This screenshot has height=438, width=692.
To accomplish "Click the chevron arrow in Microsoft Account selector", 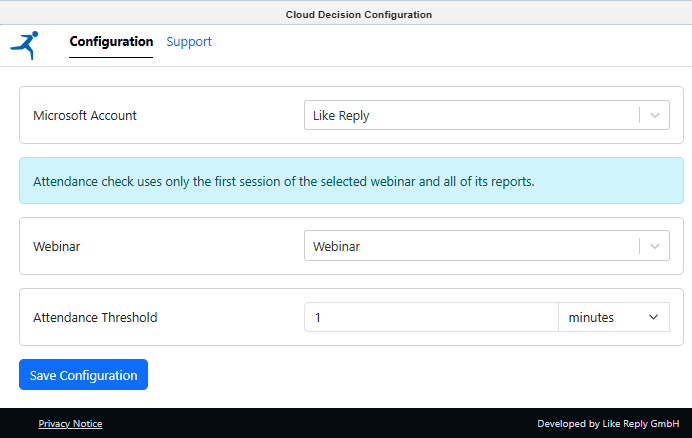I will point(655,115).
